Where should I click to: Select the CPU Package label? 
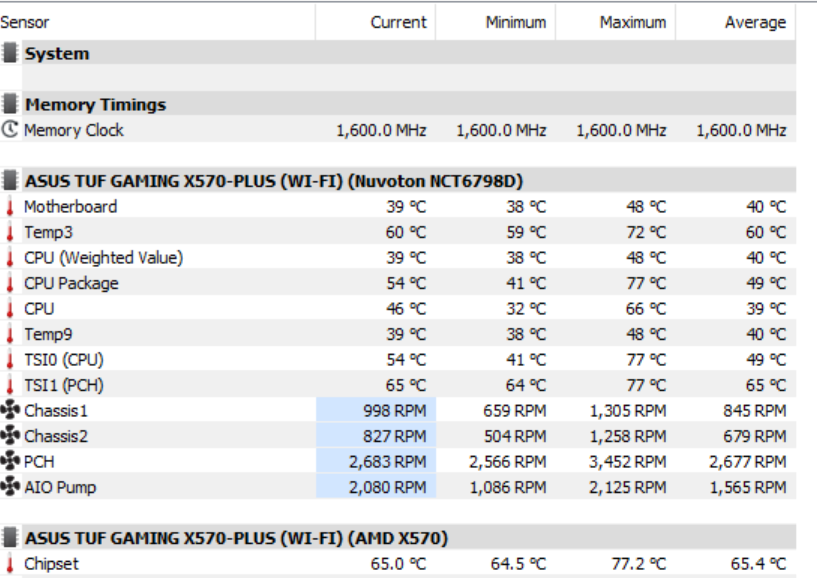71,284
